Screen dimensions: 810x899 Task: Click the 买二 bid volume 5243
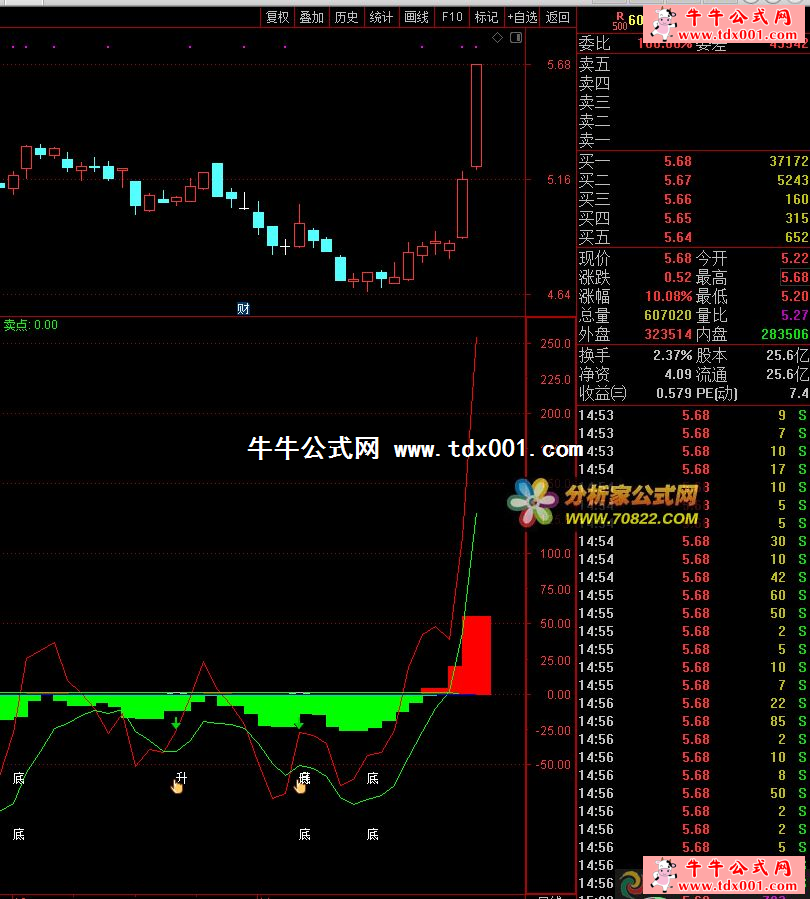coord(792,181)
